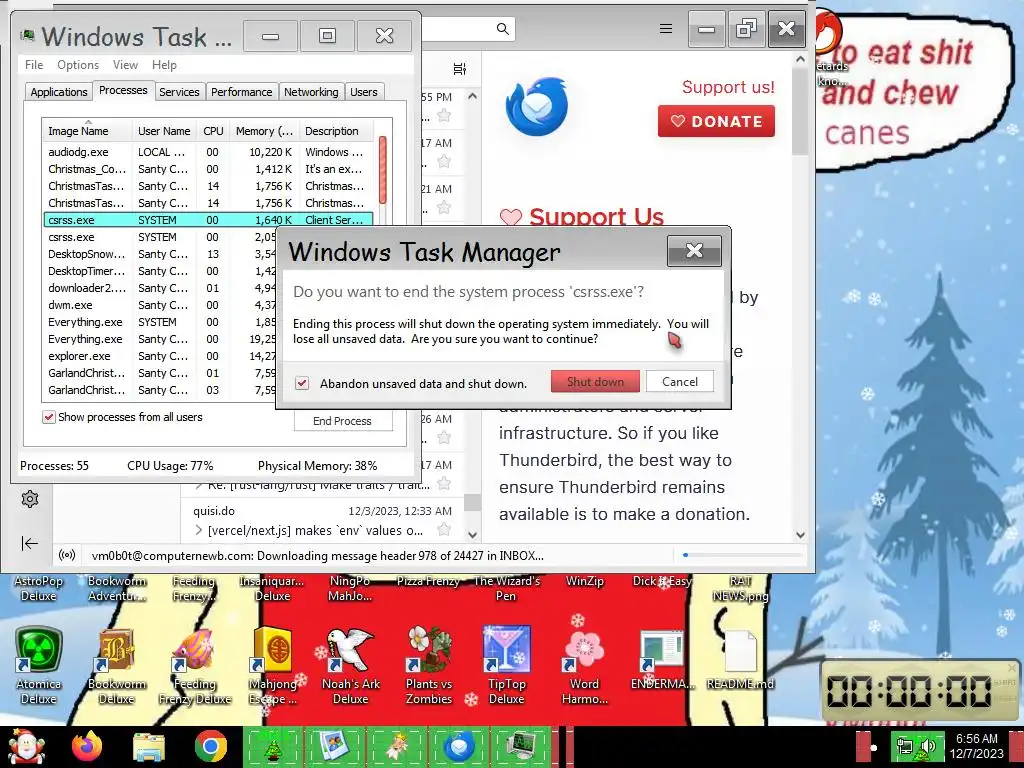Viewport: 1024px width, 768px height.
Task: Click the Thunderbird online status icon
Action: tap(67, 556)
